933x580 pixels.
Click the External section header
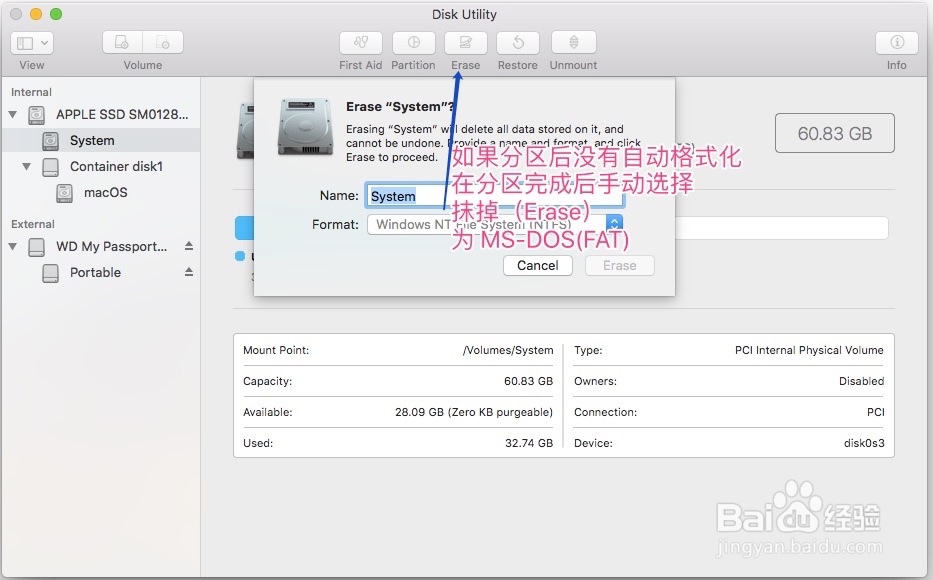pyautogui.click(x=33, y=224)
